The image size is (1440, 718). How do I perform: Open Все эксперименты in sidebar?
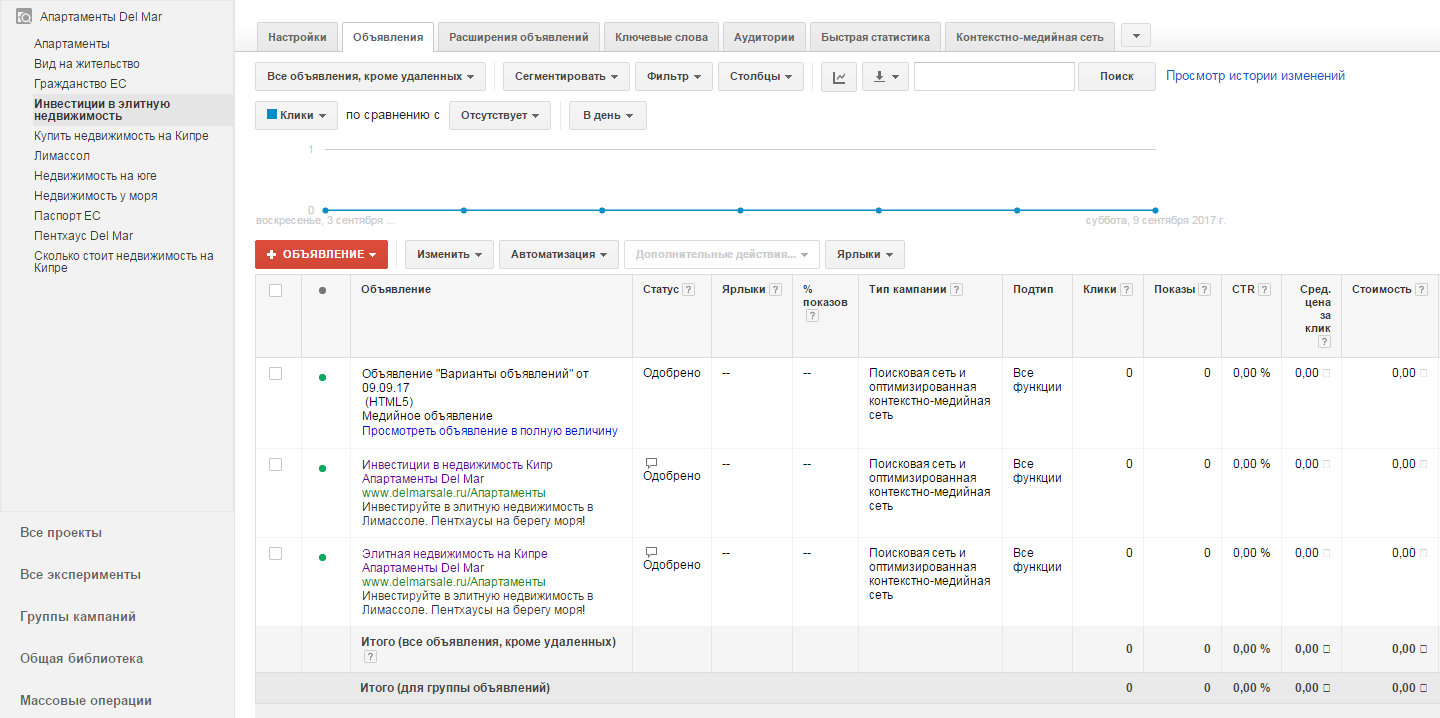pyautogui.click(x=80, y=575)
